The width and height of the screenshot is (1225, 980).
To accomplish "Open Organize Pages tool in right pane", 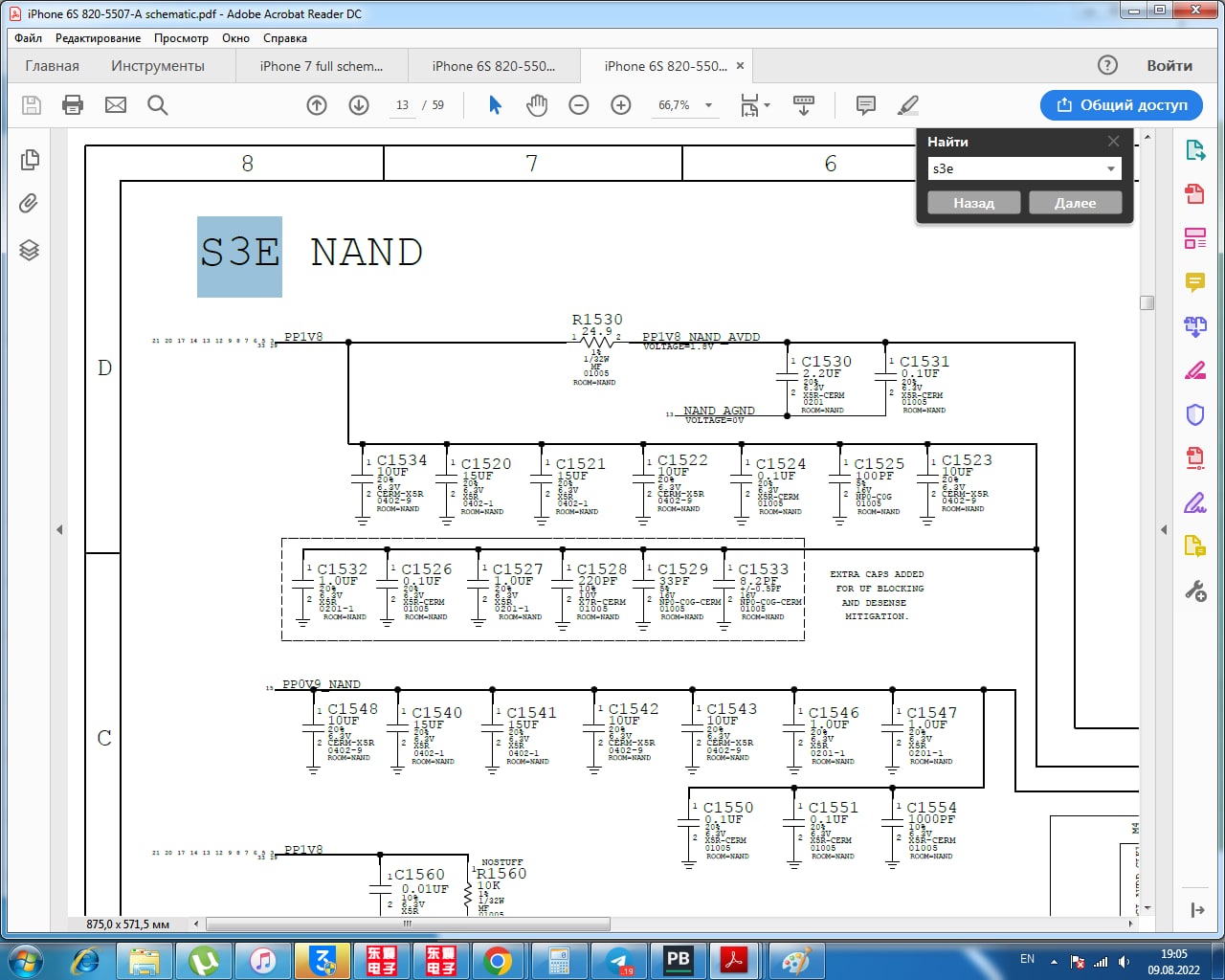I will click(1195, 238).
